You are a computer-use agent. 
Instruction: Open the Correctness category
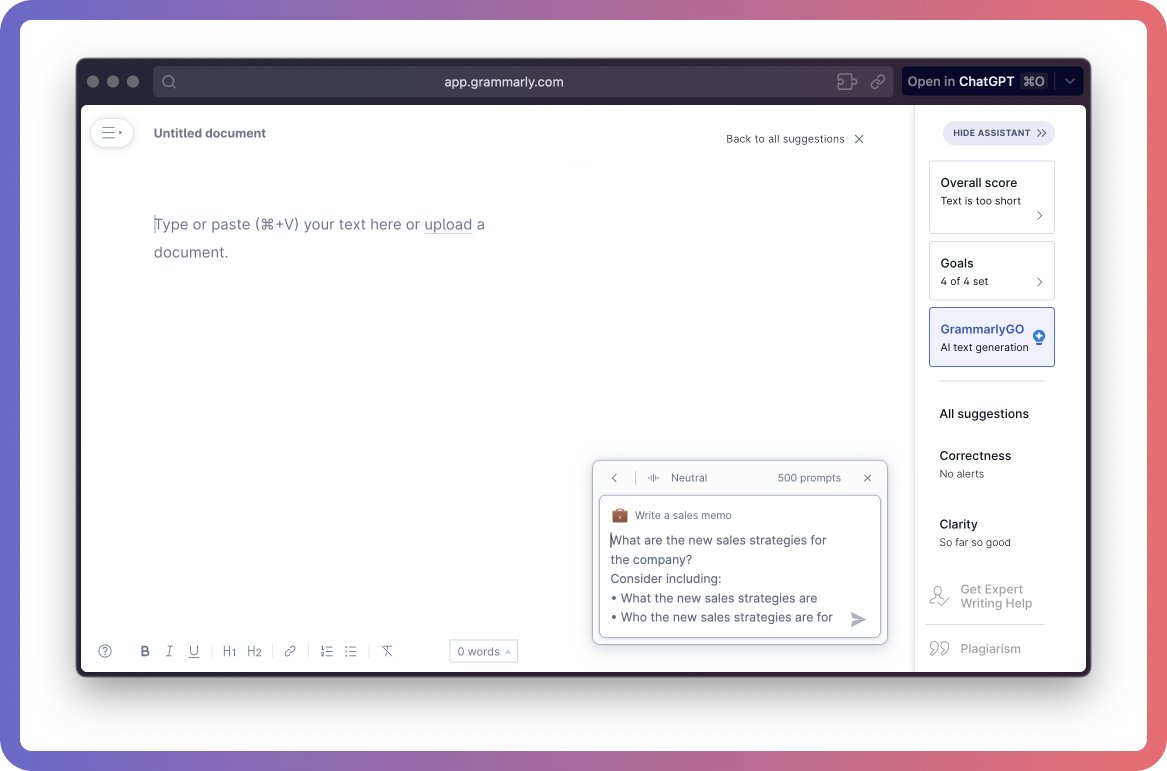click(x=975, y=464)
